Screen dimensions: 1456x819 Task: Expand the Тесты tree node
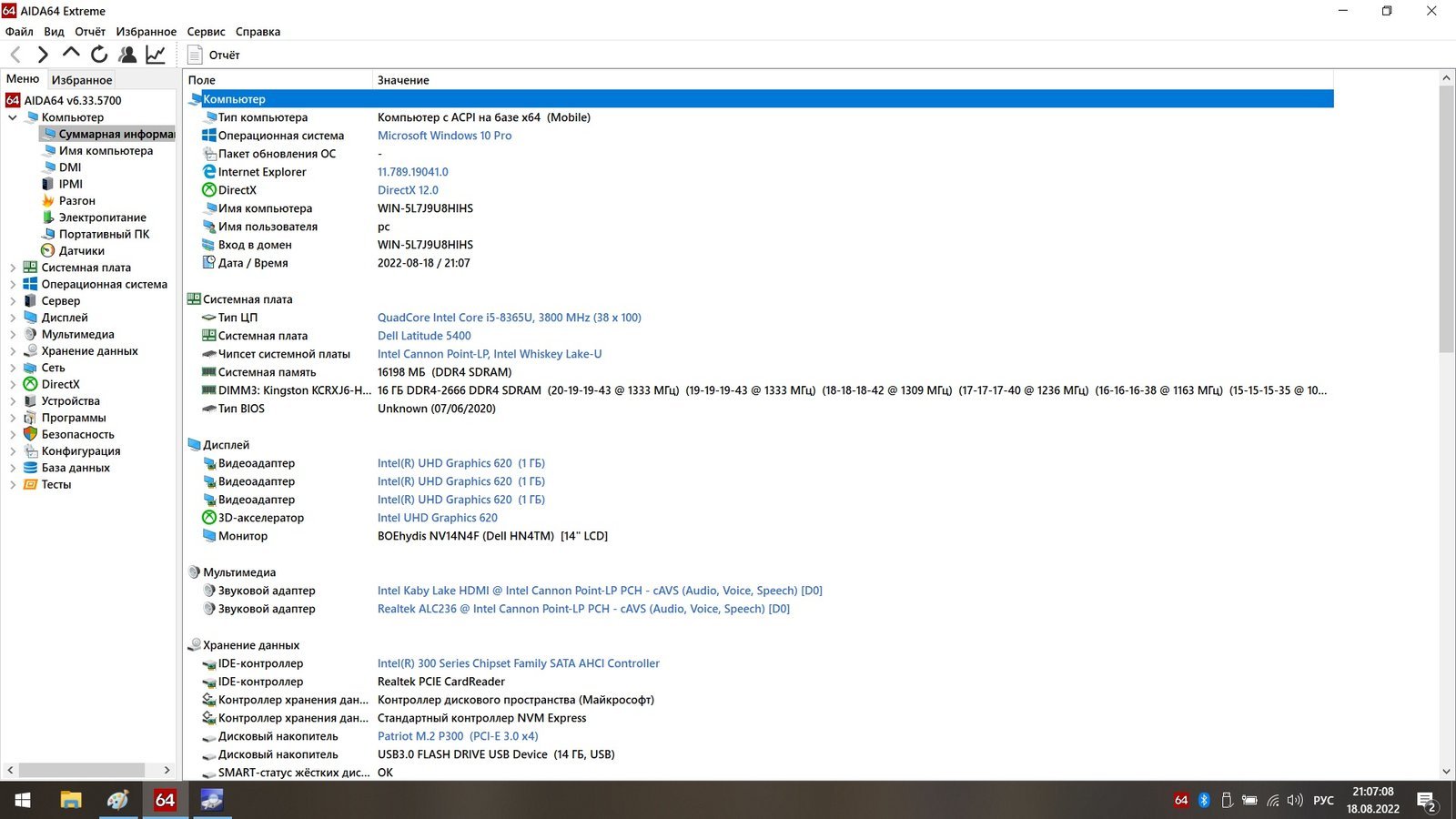[13, 485]
